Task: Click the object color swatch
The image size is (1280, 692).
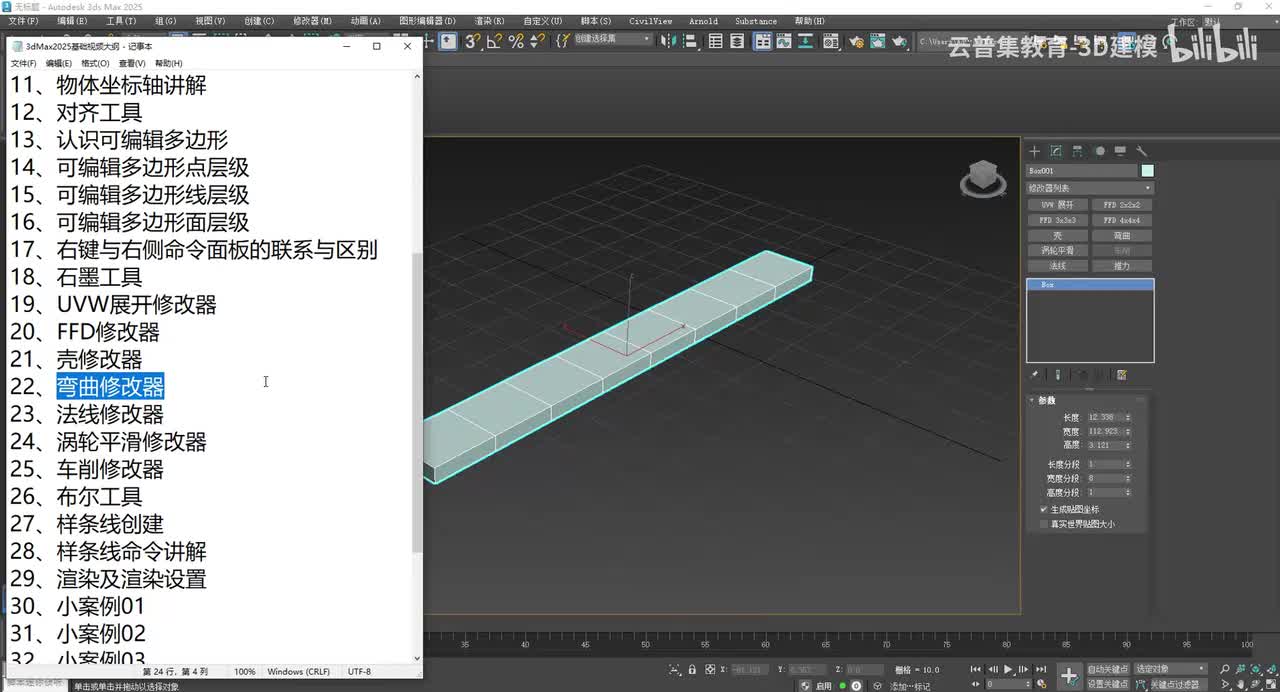Action: (x=1147, y=171)
